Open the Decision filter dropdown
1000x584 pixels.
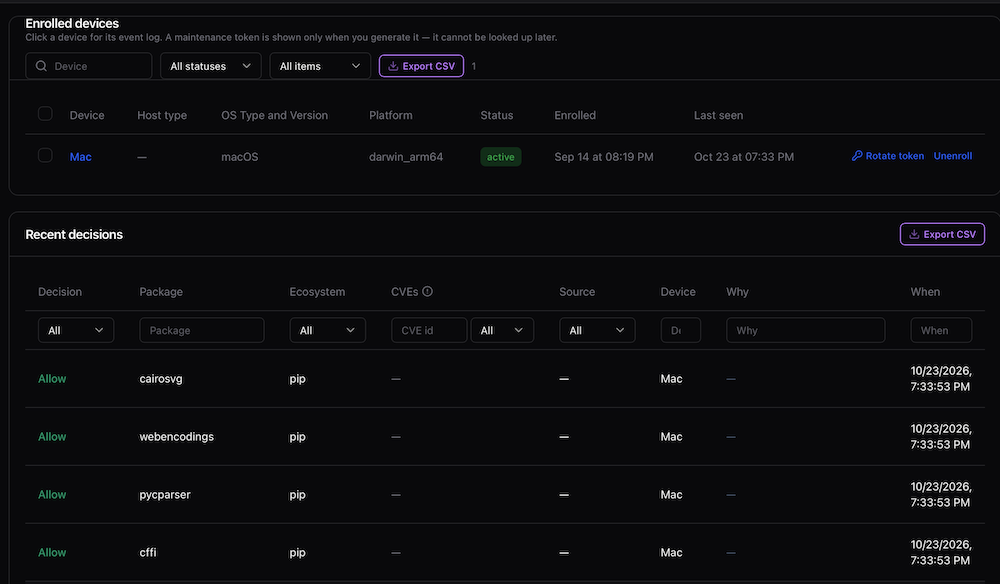[76, 330]
